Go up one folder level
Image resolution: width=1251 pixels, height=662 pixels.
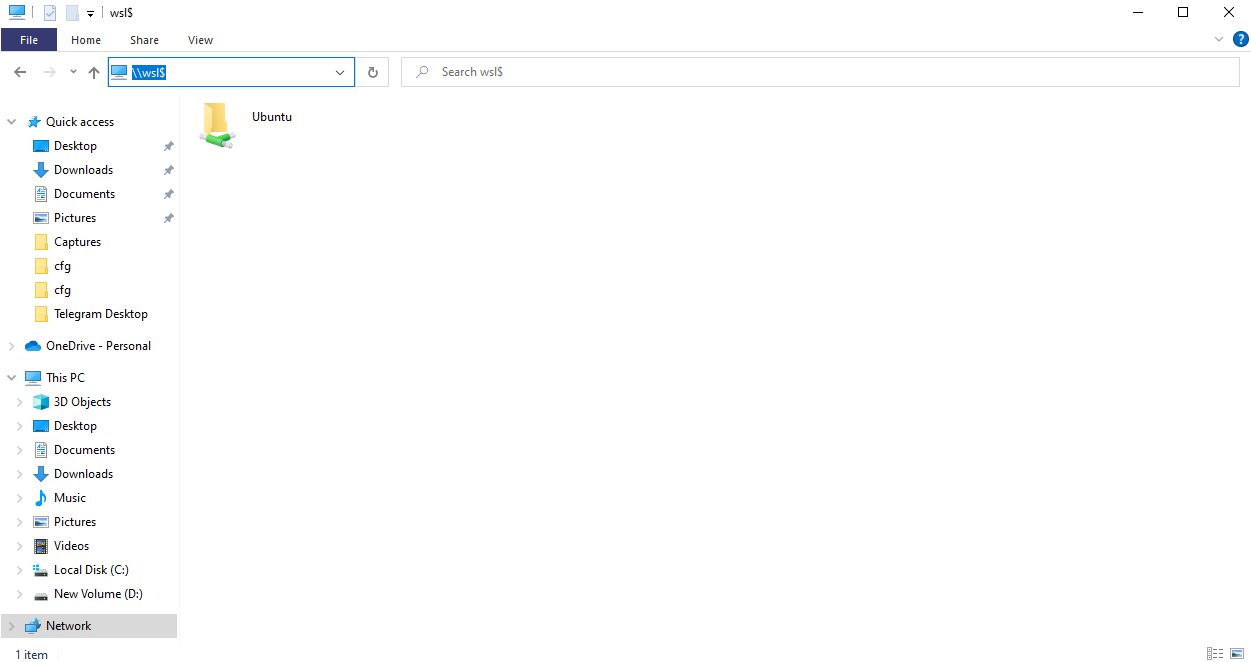pos(94,72)
